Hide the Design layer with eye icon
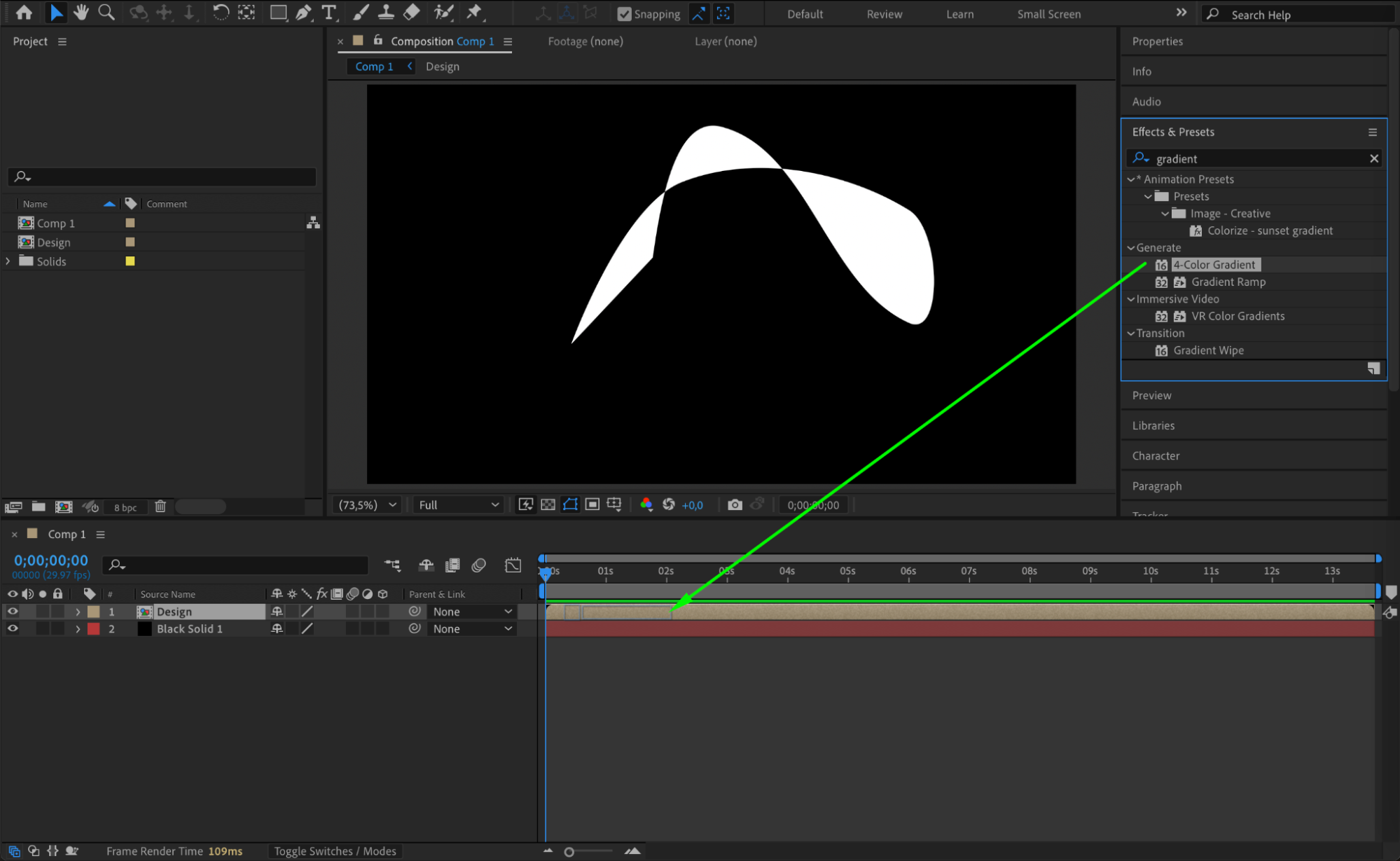Image resolution: width=1400 pixels, height=861 pixels. pyautogui.click(x=13, y=612)
